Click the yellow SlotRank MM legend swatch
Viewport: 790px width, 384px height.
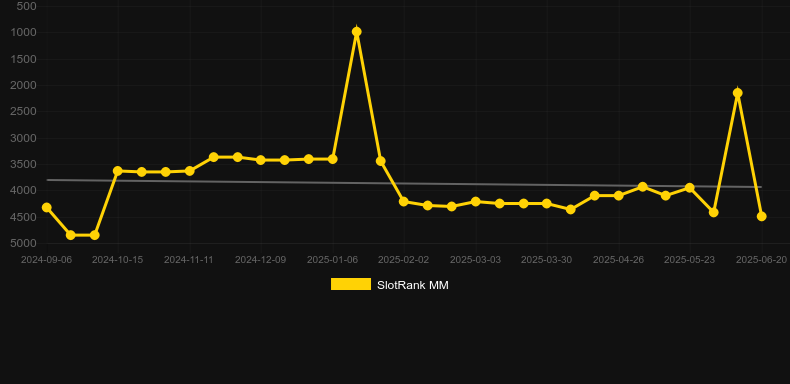351,284
